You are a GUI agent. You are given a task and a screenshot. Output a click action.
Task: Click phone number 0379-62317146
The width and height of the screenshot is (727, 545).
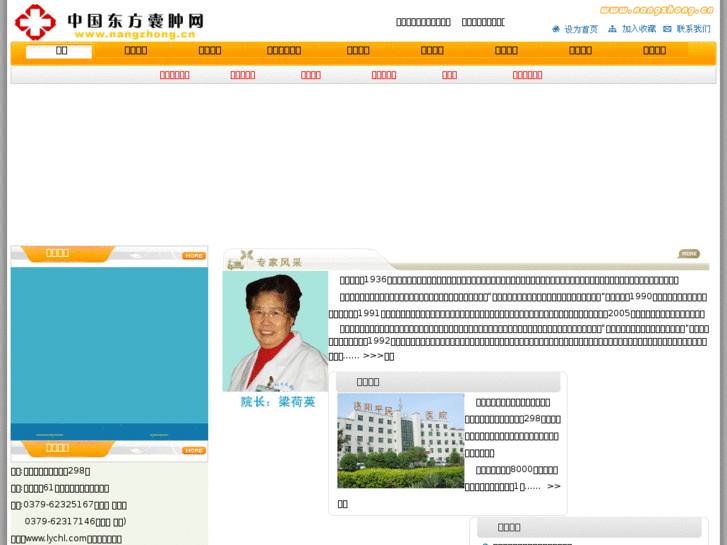(x=60, y=521)
